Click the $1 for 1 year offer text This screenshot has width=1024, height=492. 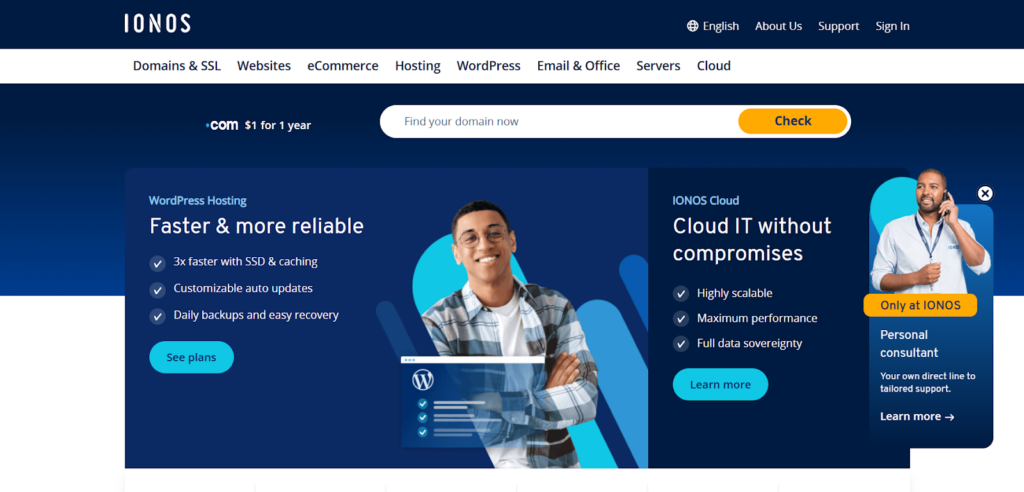(x=278, y=125)
